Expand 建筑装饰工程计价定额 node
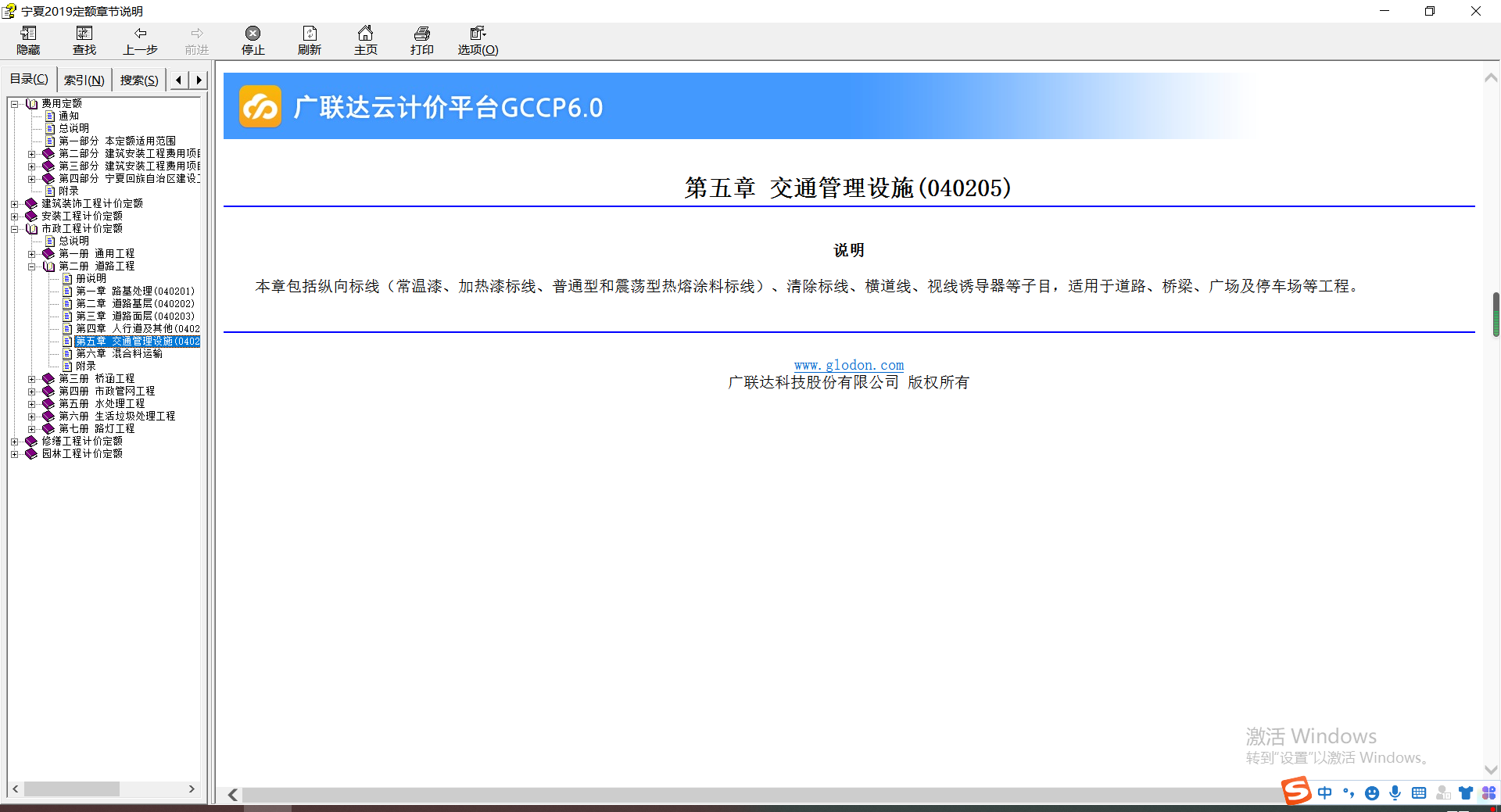Image resolution: width=1501 pixels, height=812 pixels. [x=14, y=204]
